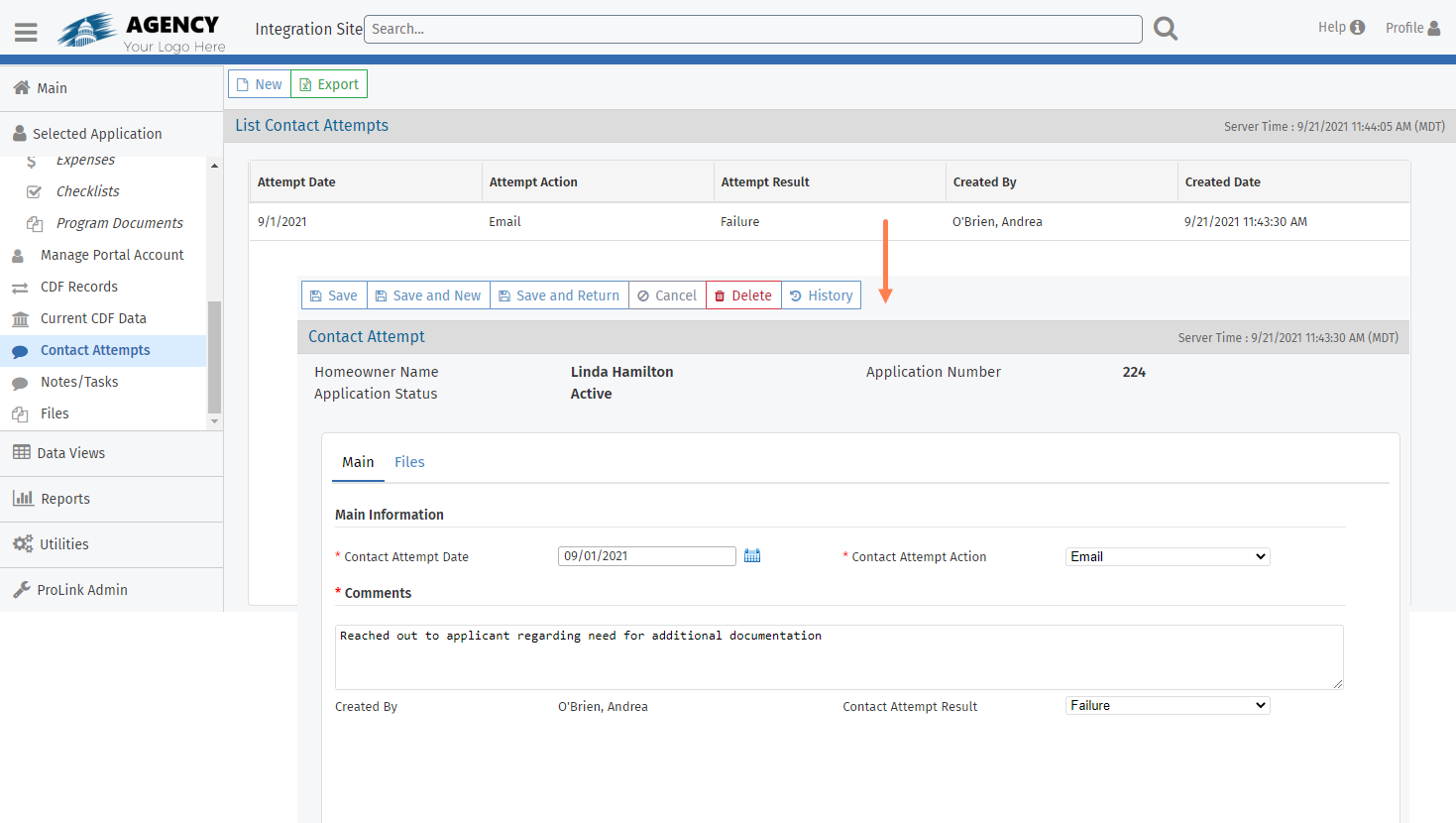
Task: Click Save and Return button
Action: (x=559, y=295)
